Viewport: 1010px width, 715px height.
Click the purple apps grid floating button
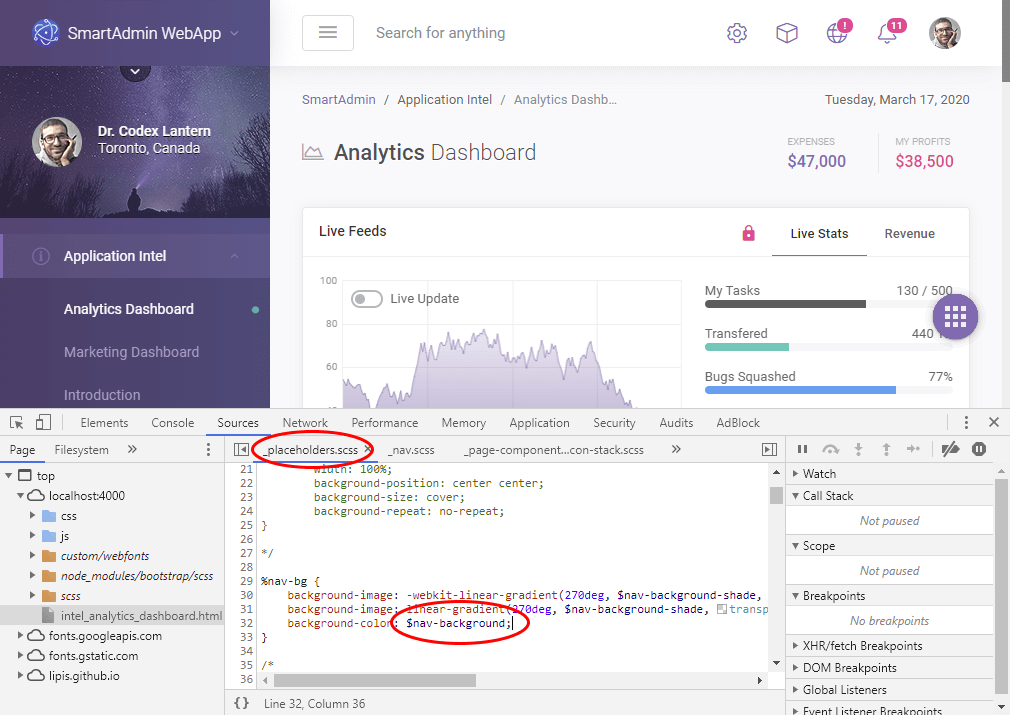tap(955, 316)
